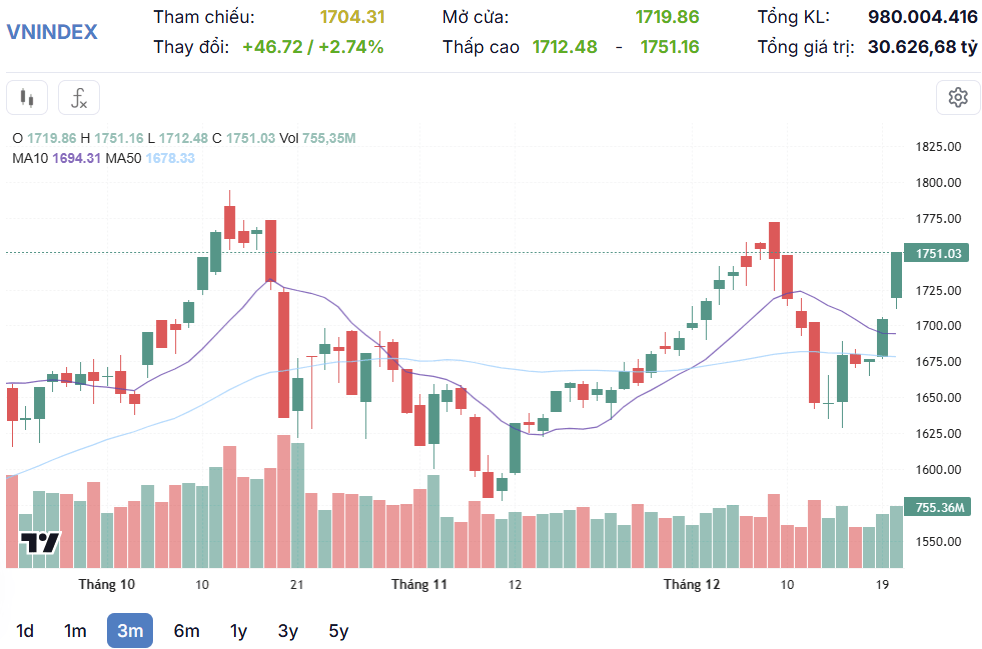
Task: Click the Tháng 10 time axis marker
Action: [x=106, y=584]
